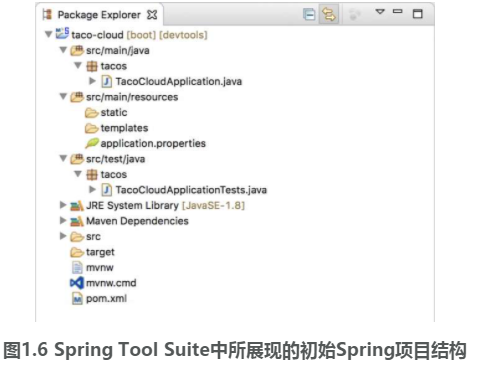Image resolution: width=482 pixels, height=368 pixels.
Task: Maximize the Package Explorer view
Action: point(417,14)
